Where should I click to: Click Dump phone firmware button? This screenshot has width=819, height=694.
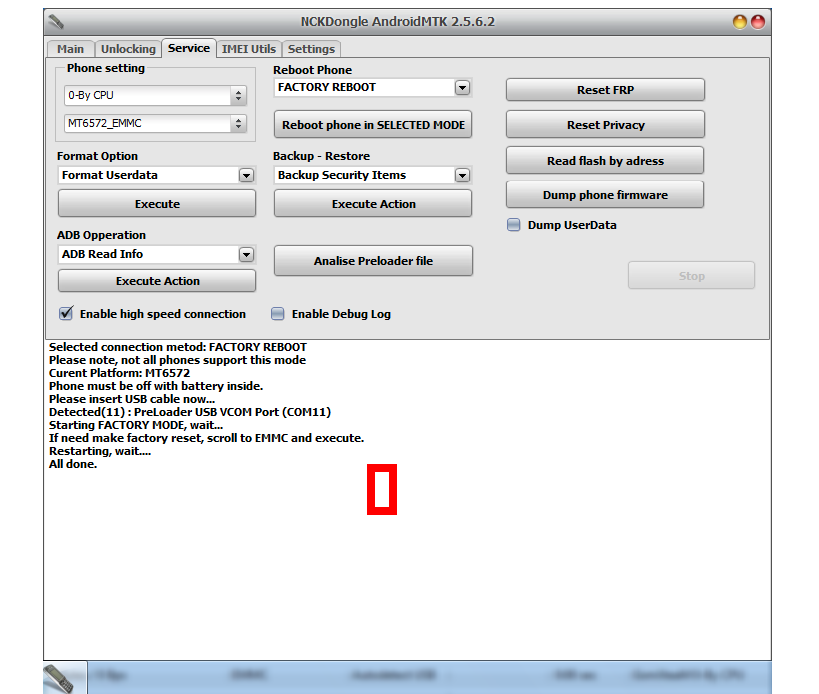[x=605, y=195]
